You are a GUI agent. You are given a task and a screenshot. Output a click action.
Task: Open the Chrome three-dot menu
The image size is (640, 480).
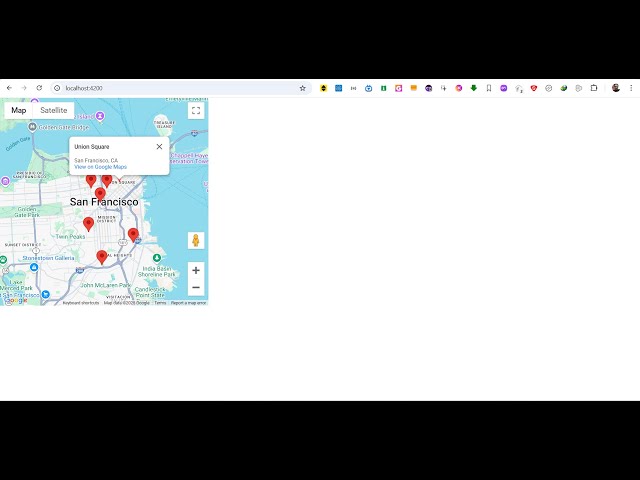[x=631, y=88]
